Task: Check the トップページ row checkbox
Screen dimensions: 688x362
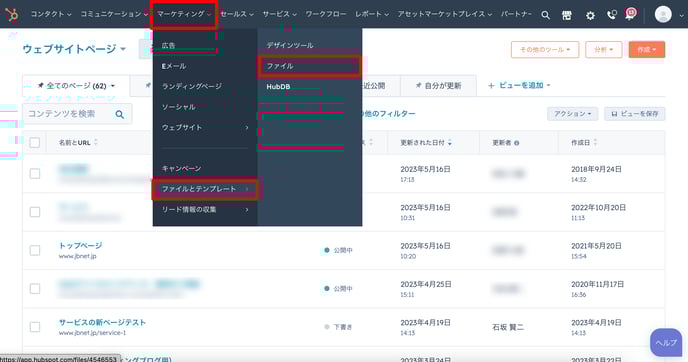Action: 35,250
